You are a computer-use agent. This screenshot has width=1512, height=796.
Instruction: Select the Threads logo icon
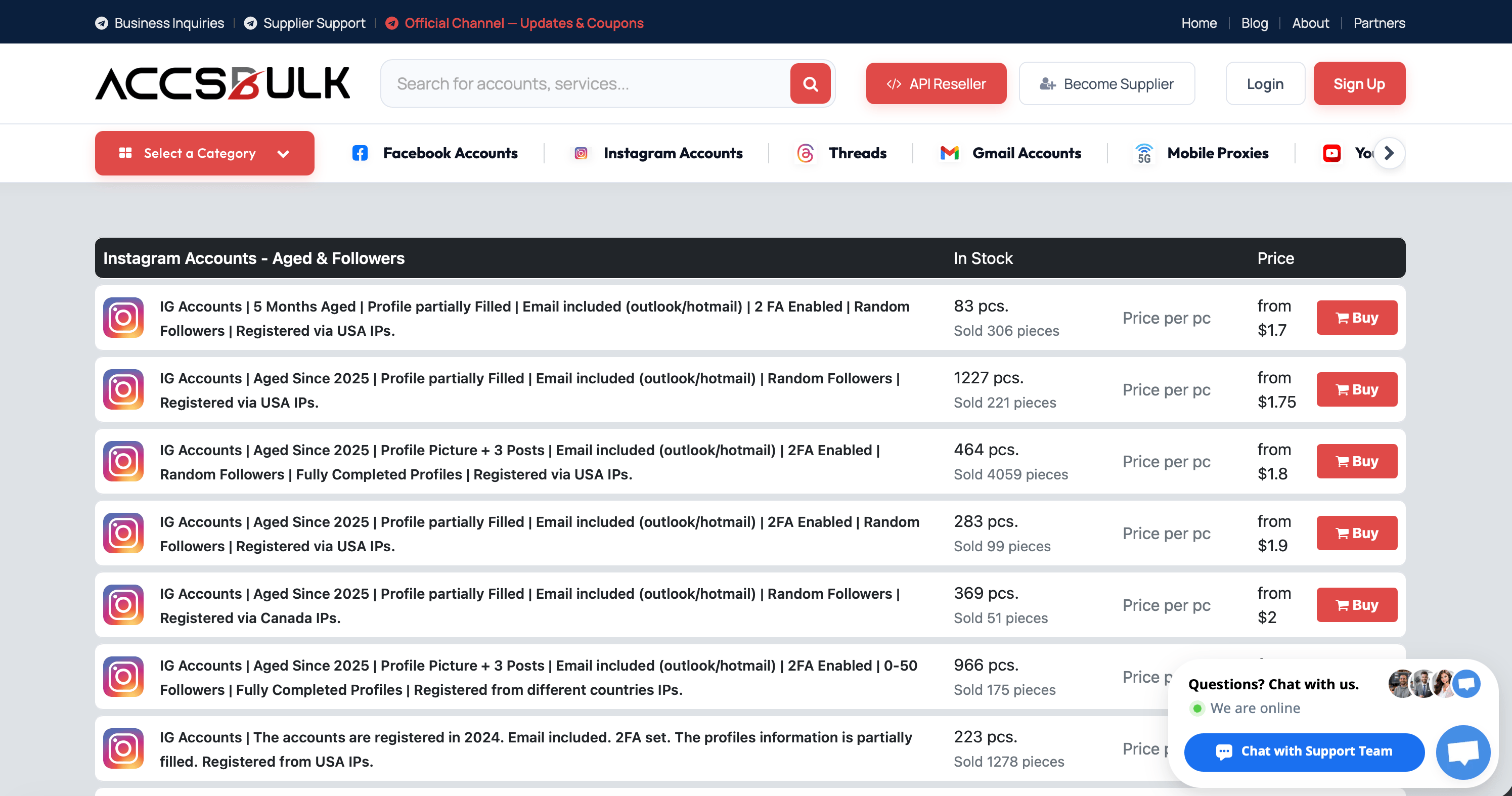[x=805, y=153]
